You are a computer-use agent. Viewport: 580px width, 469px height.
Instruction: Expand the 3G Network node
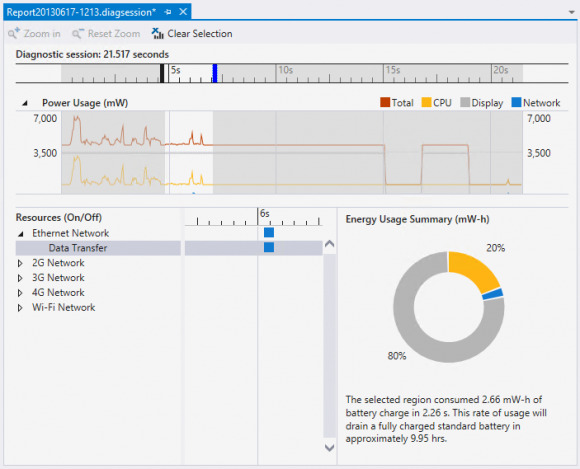click(x=20, y=278)
